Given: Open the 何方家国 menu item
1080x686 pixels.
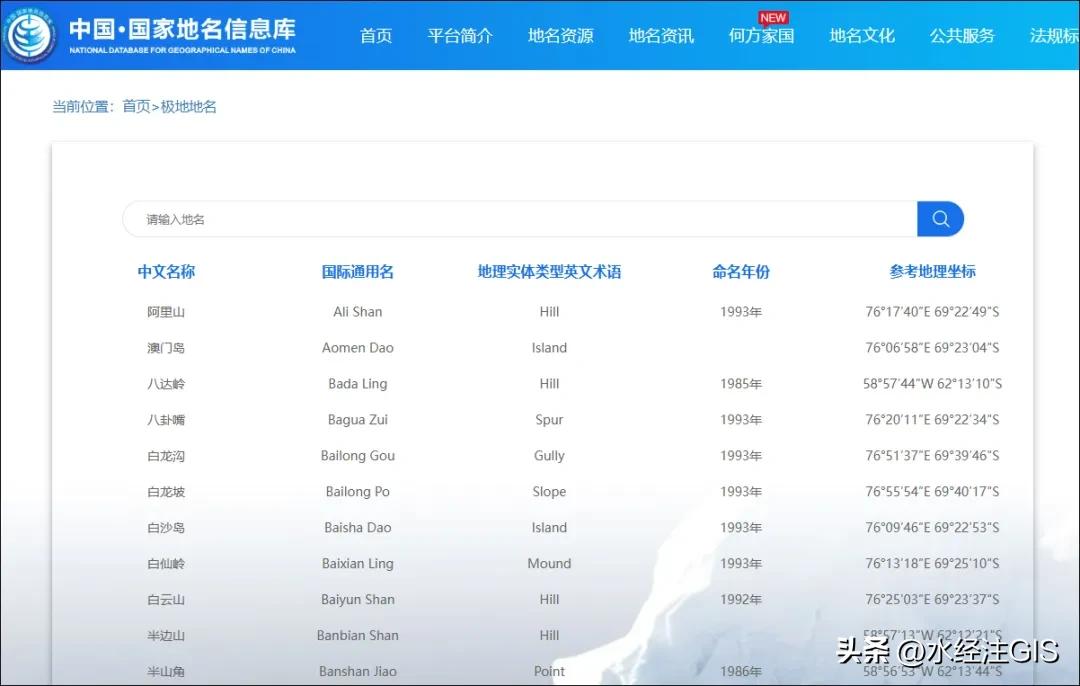Looking at the screenshot, I should coord(762,36).
